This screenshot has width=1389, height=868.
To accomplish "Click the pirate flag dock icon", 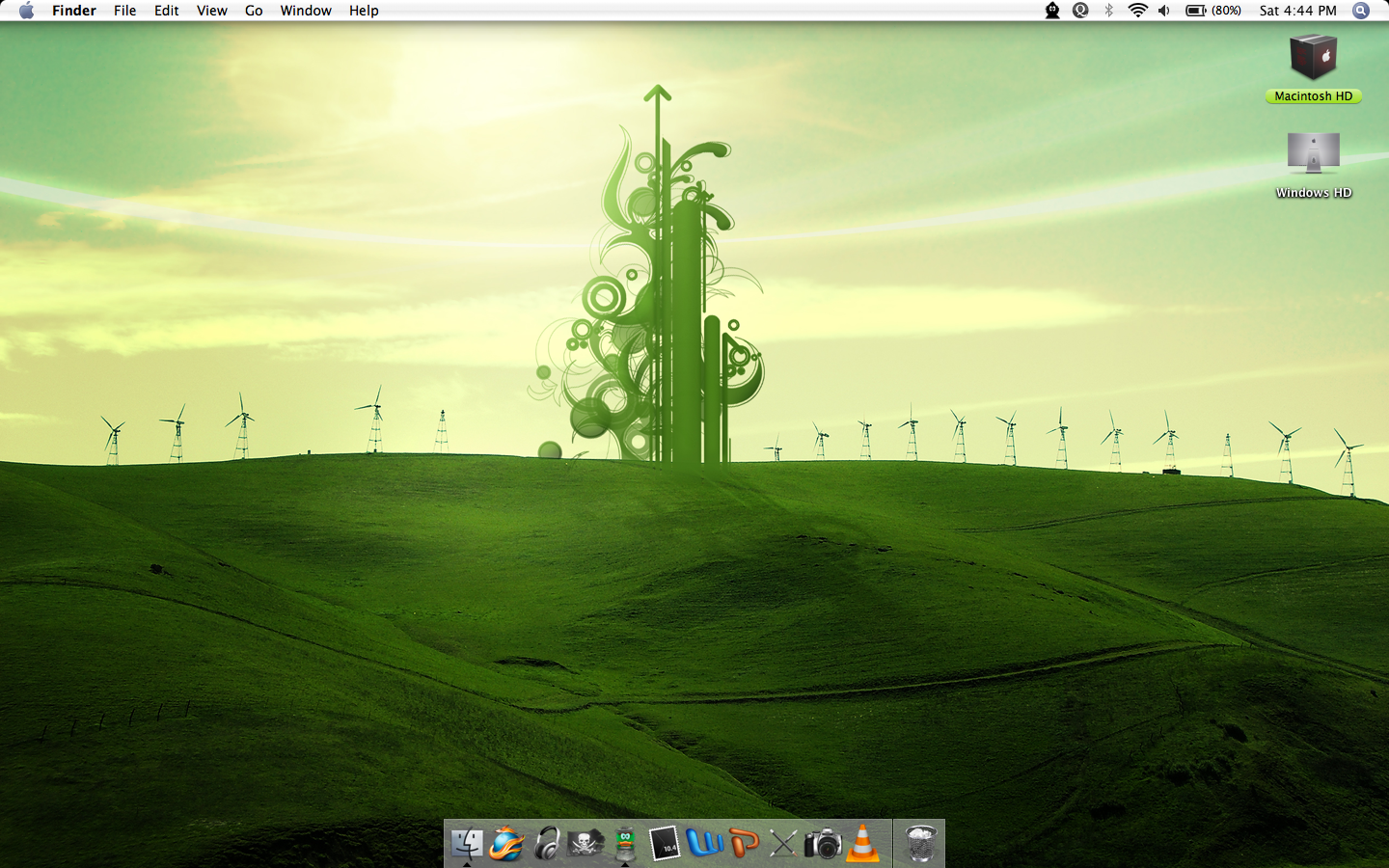I will [x=586, y=844].
